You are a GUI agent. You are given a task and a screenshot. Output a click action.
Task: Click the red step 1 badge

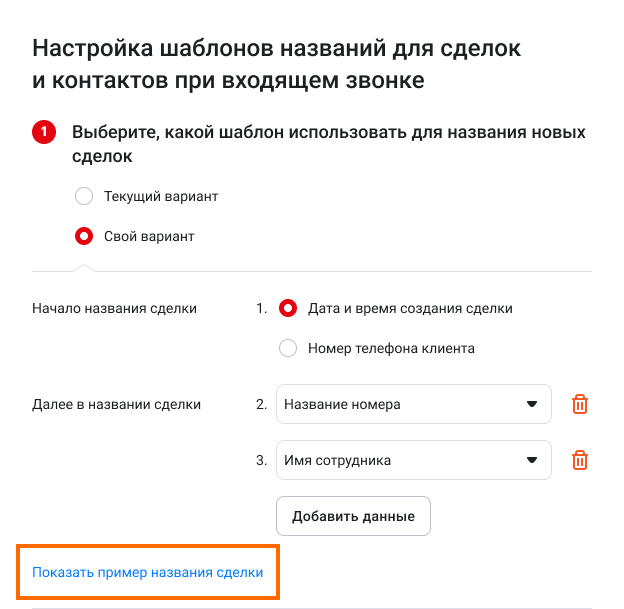(44, 133)
